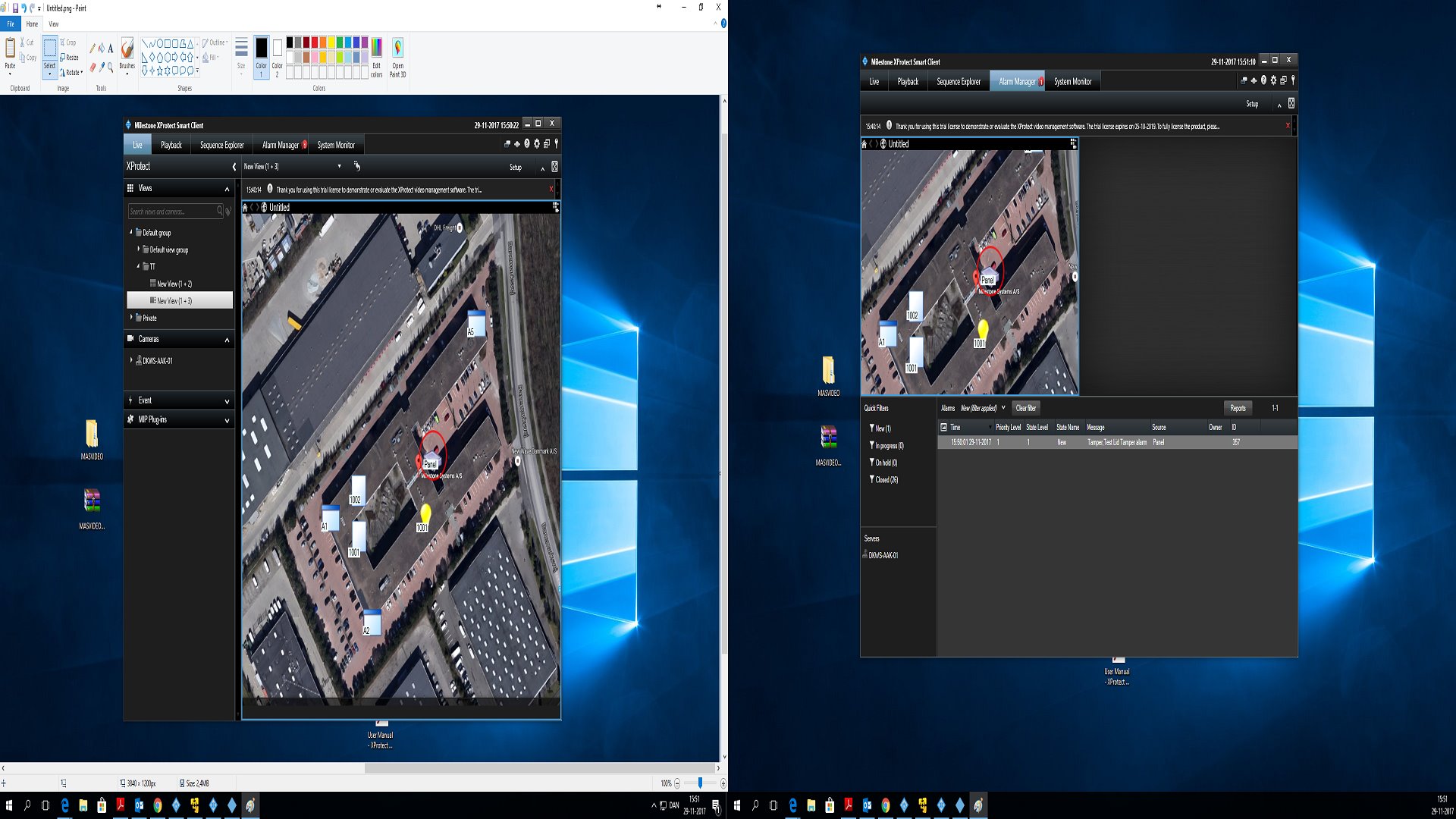Image resolution: width=1456 pixels, height=819 pixels.
Task: Open the Rotate dropdown in Paint
Action: 71,73
